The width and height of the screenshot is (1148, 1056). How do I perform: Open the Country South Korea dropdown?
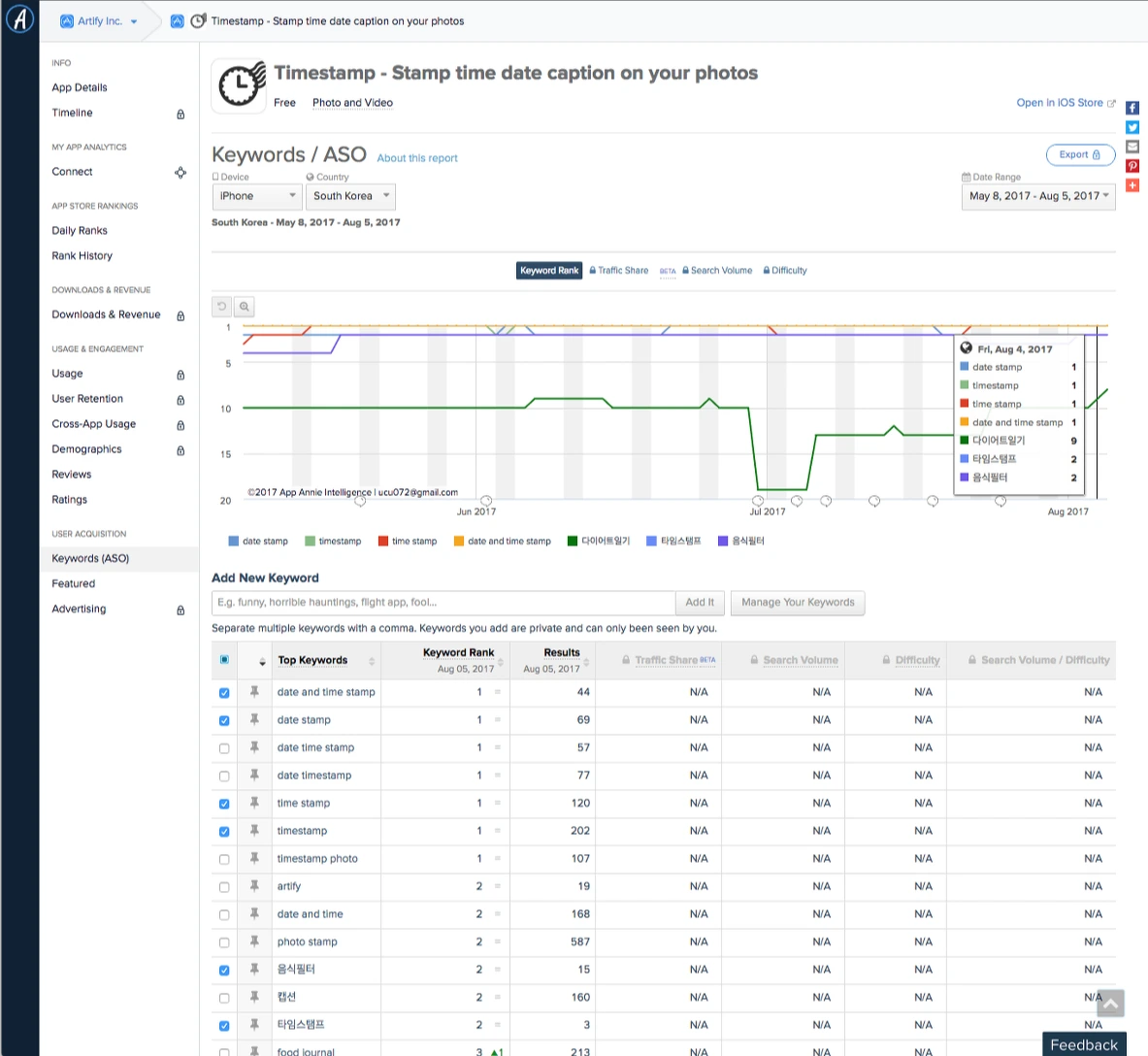pos(350,196)
